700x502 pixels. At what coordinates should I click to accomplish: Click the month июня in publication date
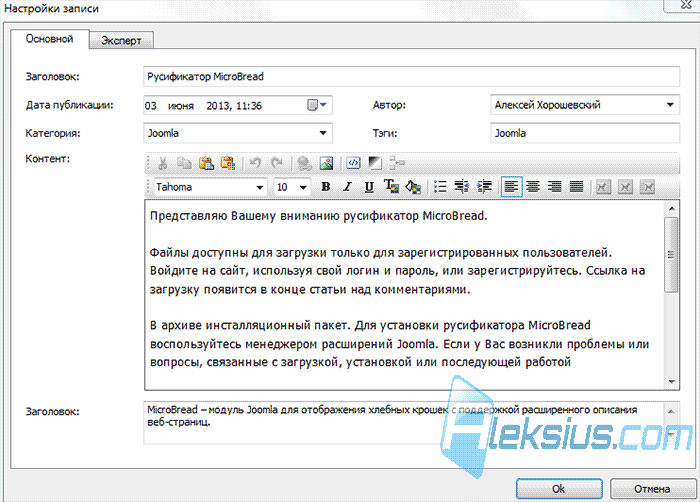[x=181, y=106]
